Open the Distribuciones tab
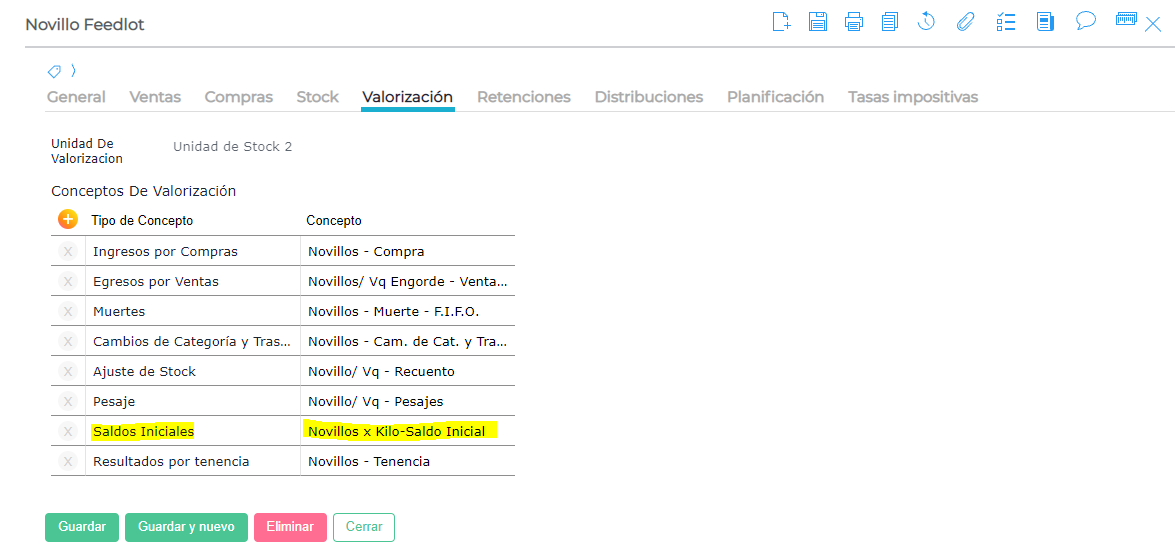The width and height of the screenshot is (1175, 552). coord(649,97)
